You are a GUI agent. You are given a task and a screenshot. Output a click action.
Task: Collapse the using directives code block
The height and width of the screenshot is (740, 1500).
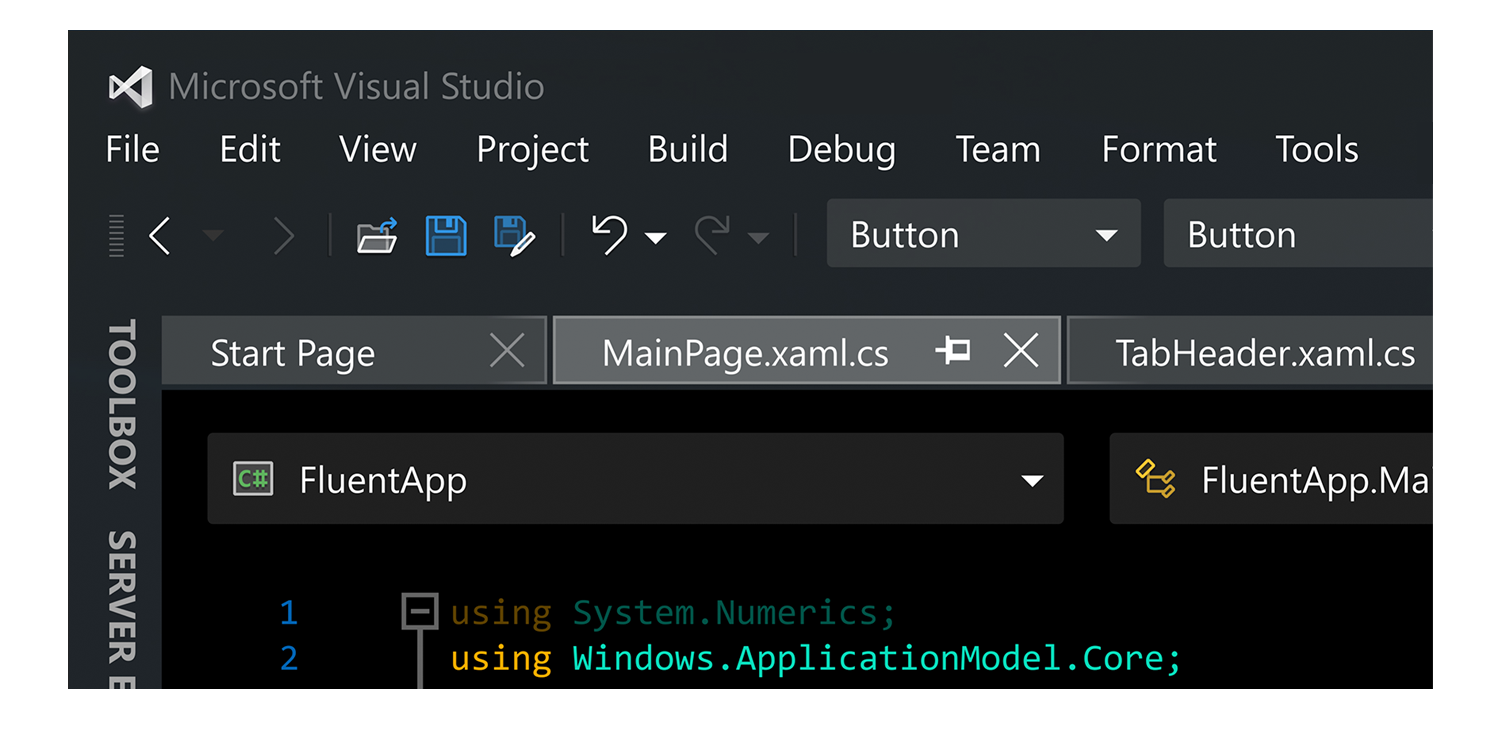point(420,611)
